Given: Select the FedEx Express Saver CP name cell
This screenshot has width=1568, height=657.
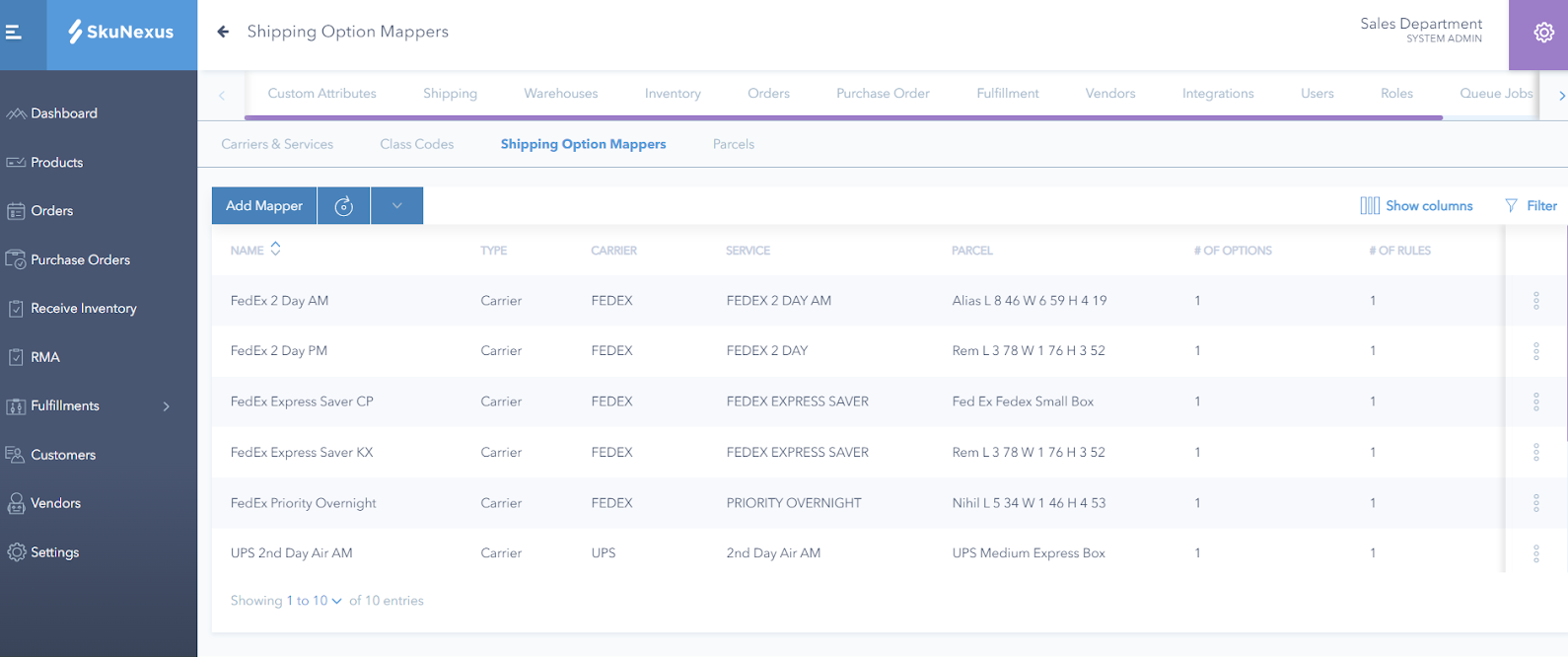Looking at the screenshot, I should click(302, 401).
